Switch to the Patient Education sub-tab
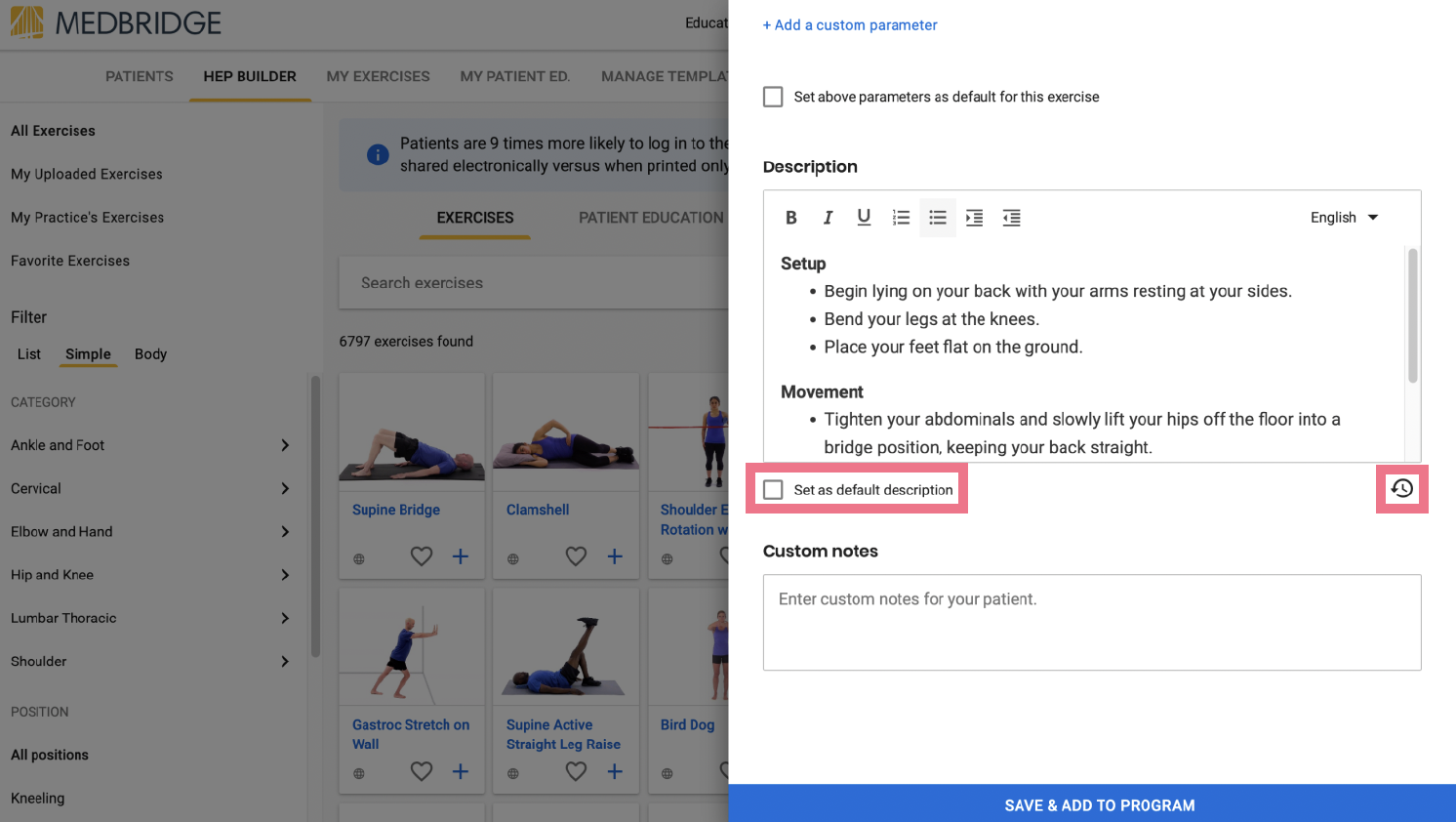Viewport: 1456px width, 822px height. 651,218
